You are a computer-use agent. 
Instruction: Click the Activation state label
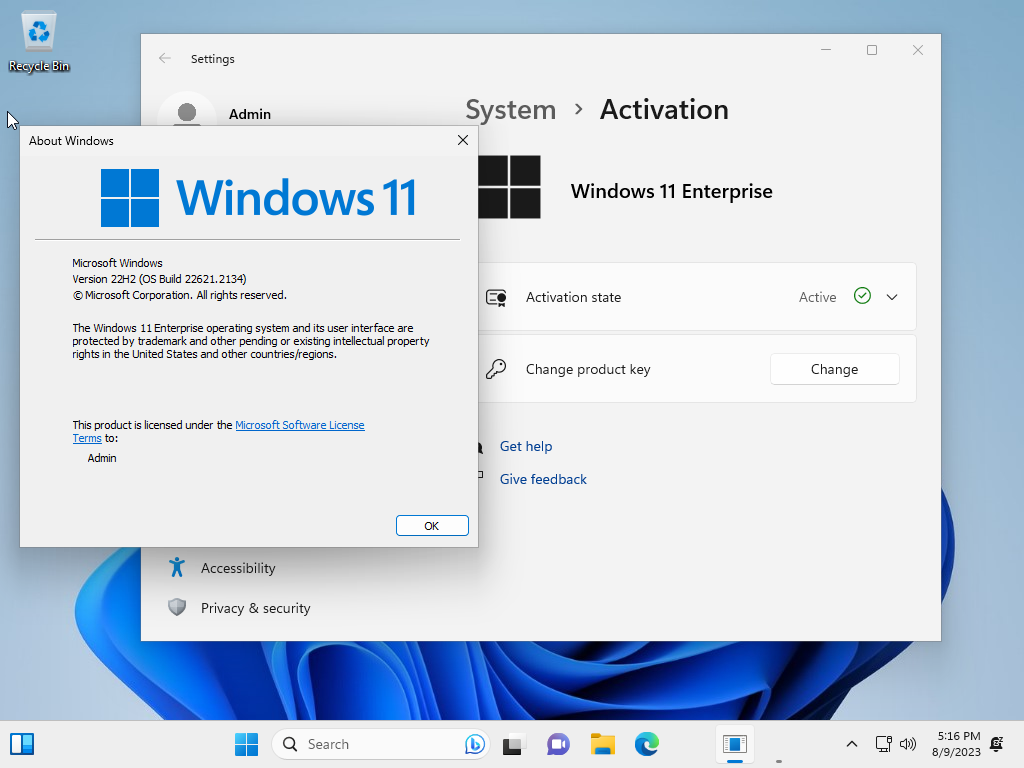click(x=573, y=297)
